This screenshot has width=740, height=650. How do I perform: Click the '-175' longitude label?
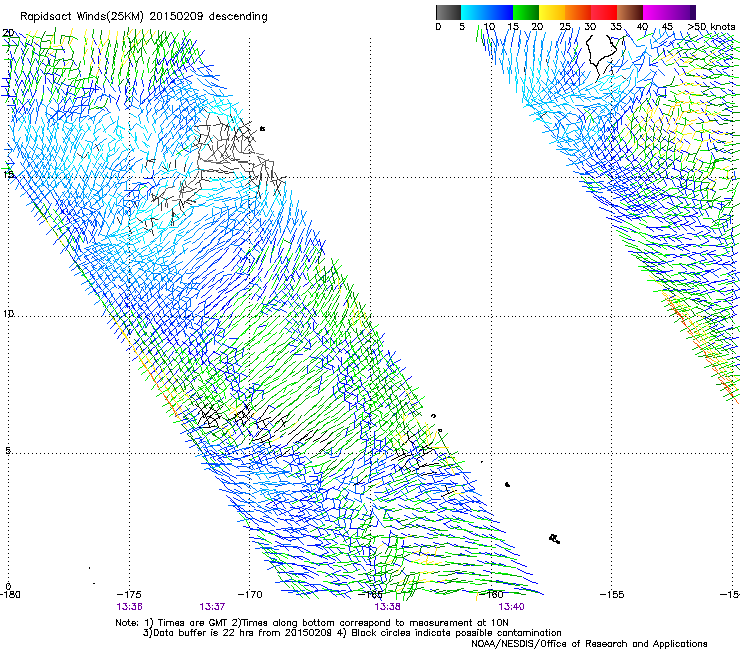[129, 595]
